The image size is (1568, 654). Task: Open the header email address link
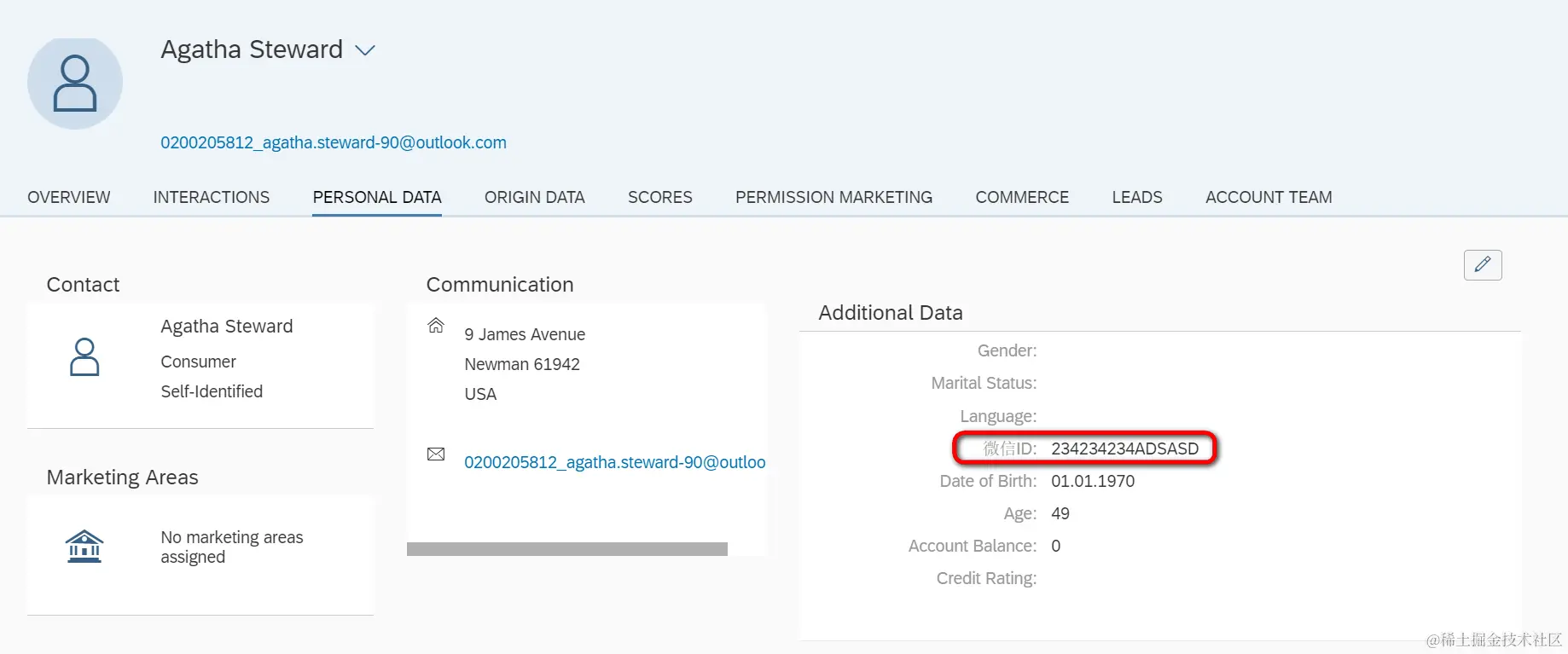pyautogui.click(x=334, y=142)
